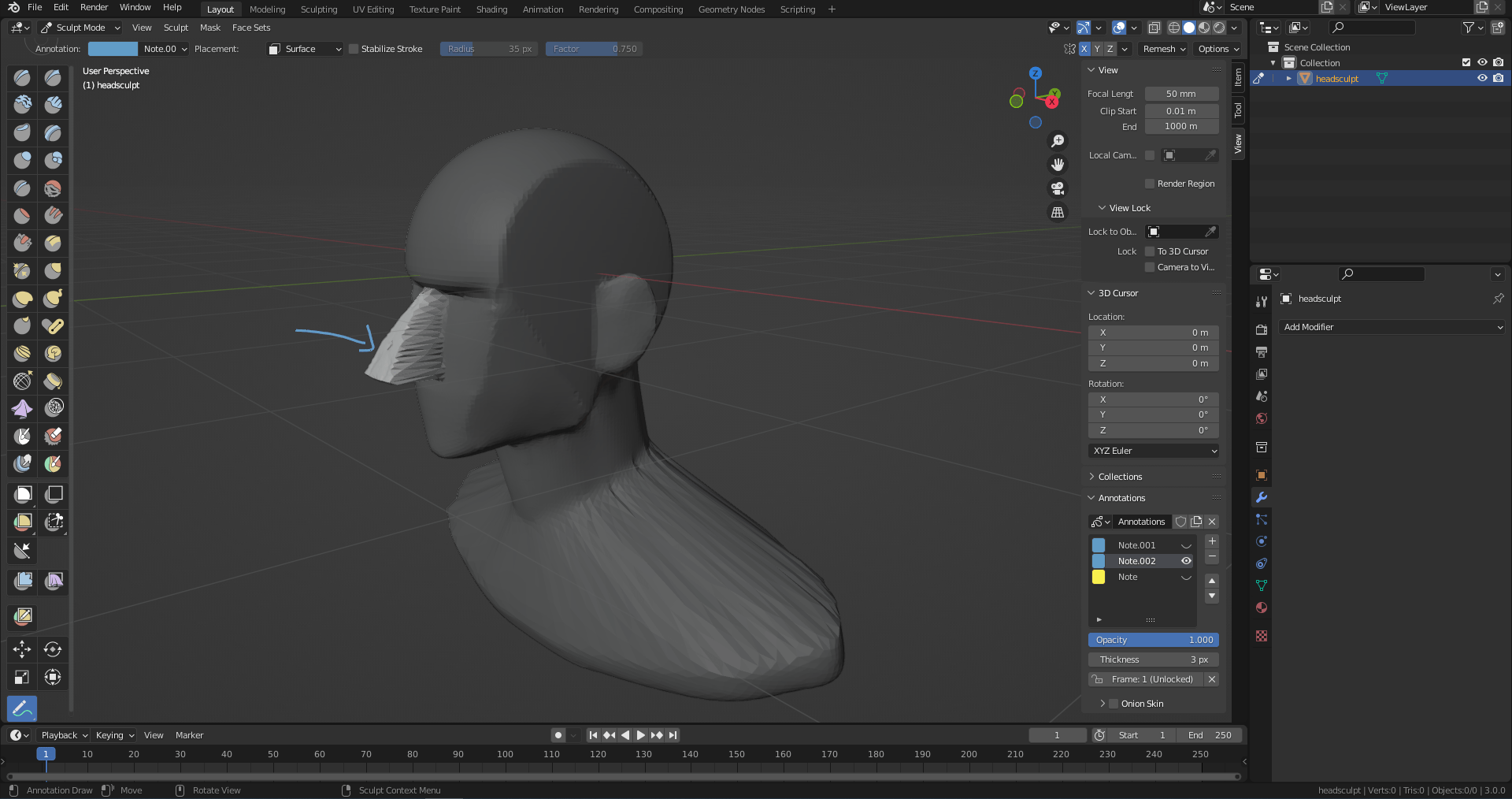Switch to orthographic grid view icon
1512x799 pixels.
point(1058,213)
